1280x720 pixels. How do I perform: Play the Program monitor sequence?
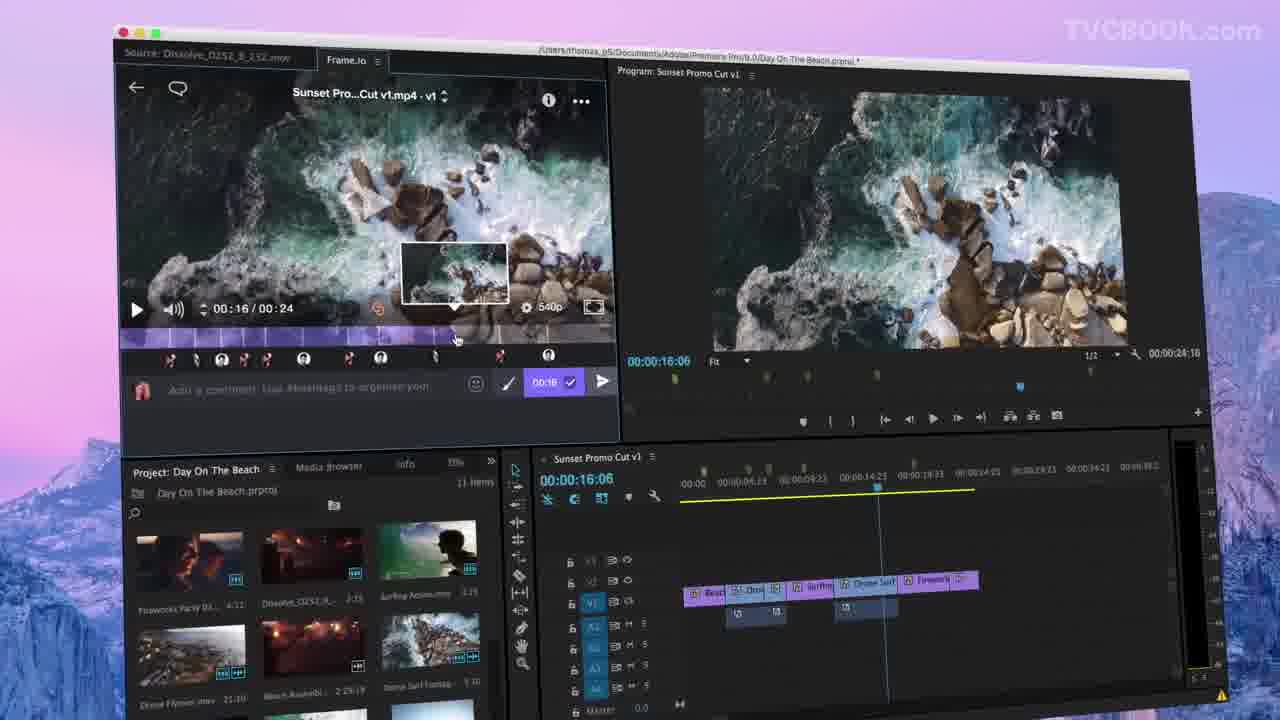click(933, 419)
